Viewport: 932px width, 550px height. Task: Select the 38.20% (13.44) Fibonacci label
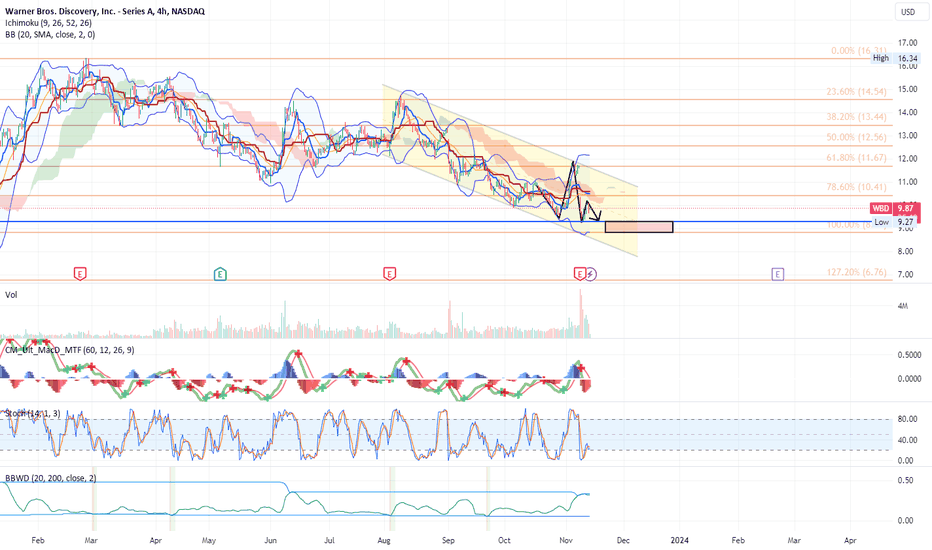(856, 117)
